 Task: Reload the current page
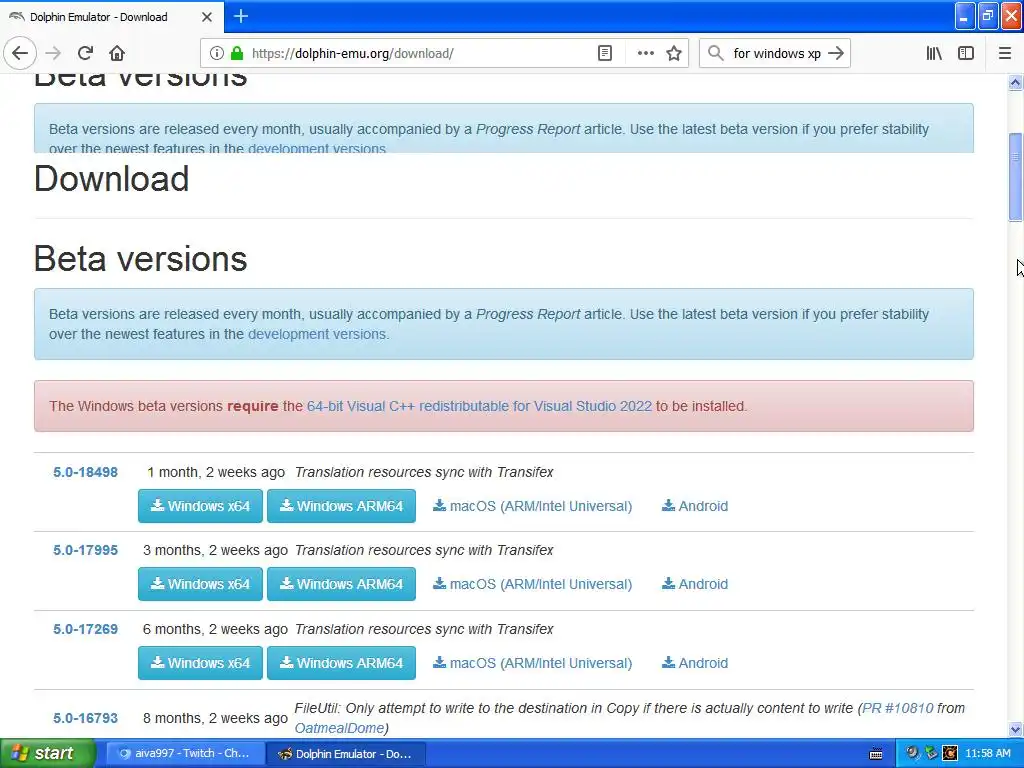tap(85, 54)
